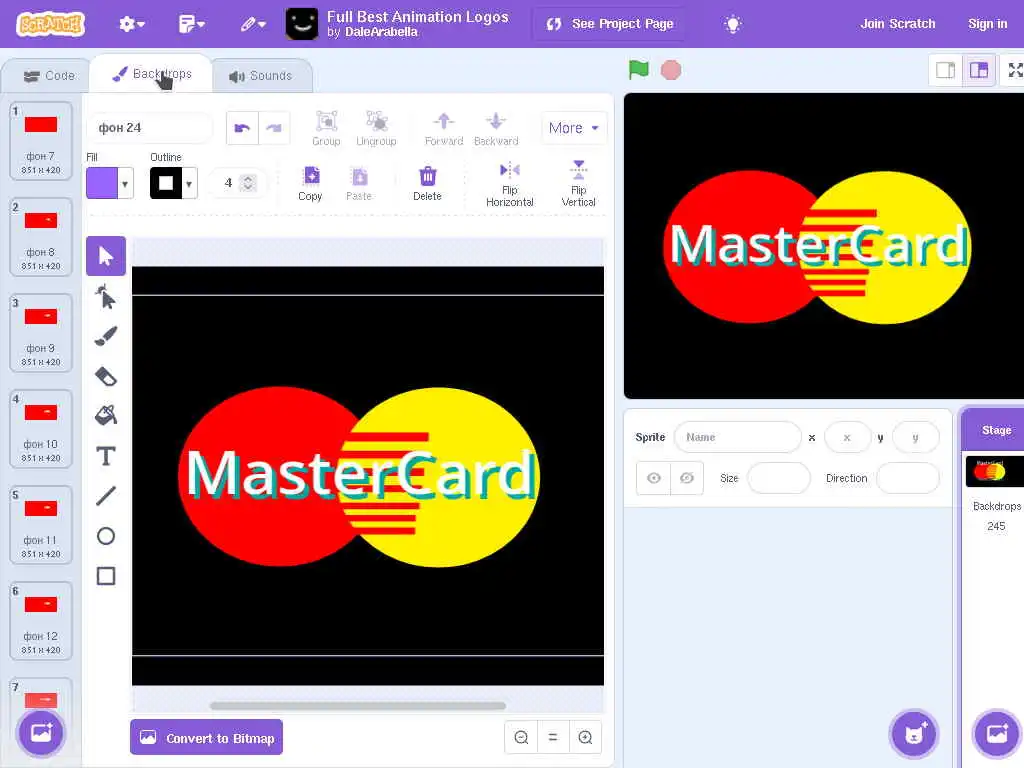1024x768 pixels.
Task: Click the green flag to start
Action: pos(639,70)
